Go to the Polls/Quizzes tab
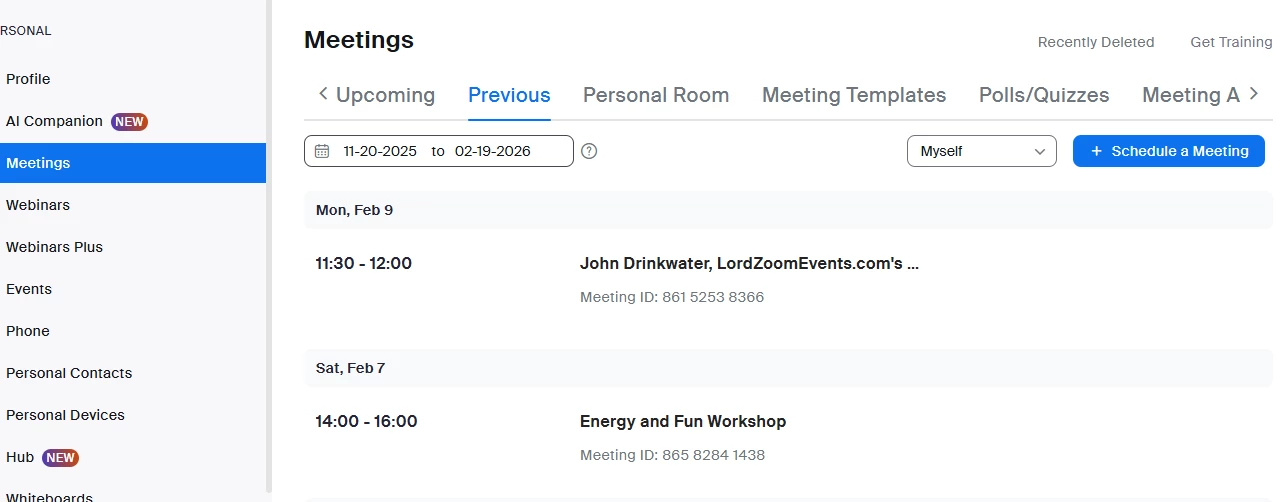Image resolution: width=1285 pixels, height=502 pixels. click(x=1043, y=95)
